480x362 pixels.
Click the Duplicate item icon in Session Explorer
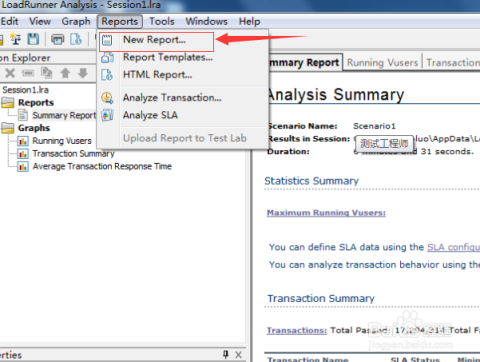click(47, 73)
